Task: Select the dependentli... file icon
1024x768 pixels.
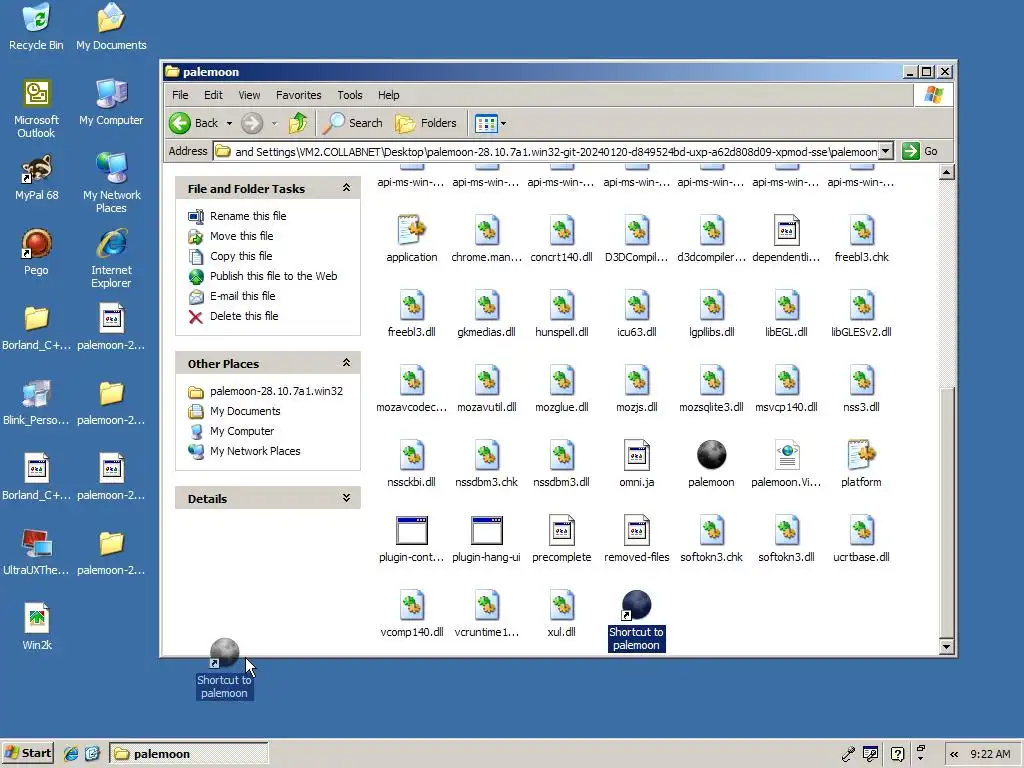Action: (786, 229)
